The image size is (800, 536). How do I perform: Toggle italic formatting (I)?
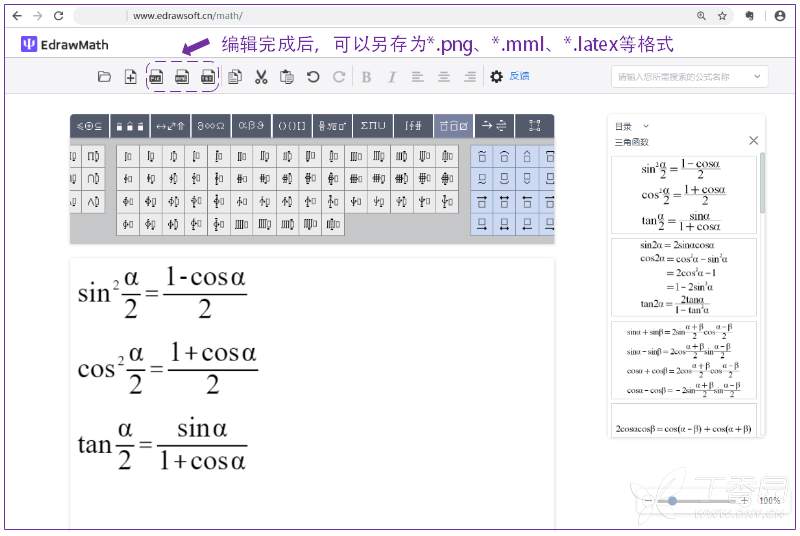point(391,77)
